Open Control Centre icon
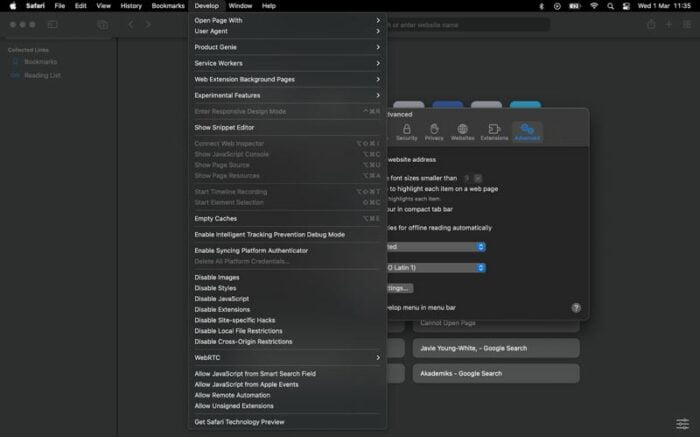 pos(626,6)
